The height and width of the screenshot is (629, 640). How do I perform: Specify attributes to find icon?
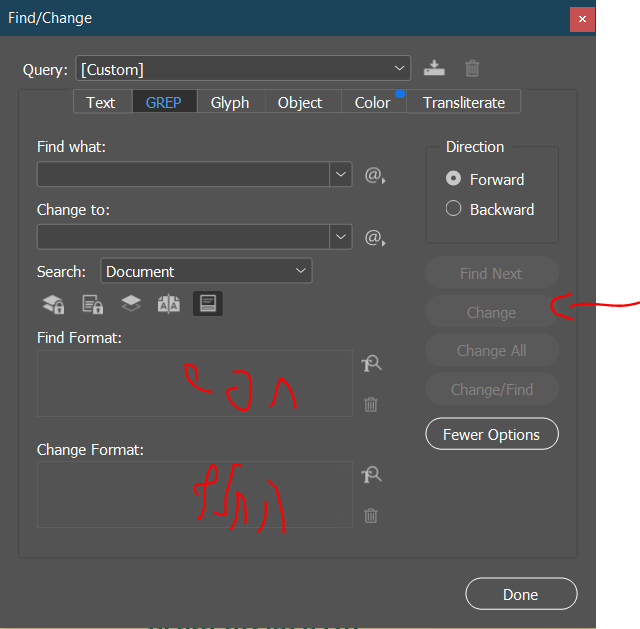371,363
